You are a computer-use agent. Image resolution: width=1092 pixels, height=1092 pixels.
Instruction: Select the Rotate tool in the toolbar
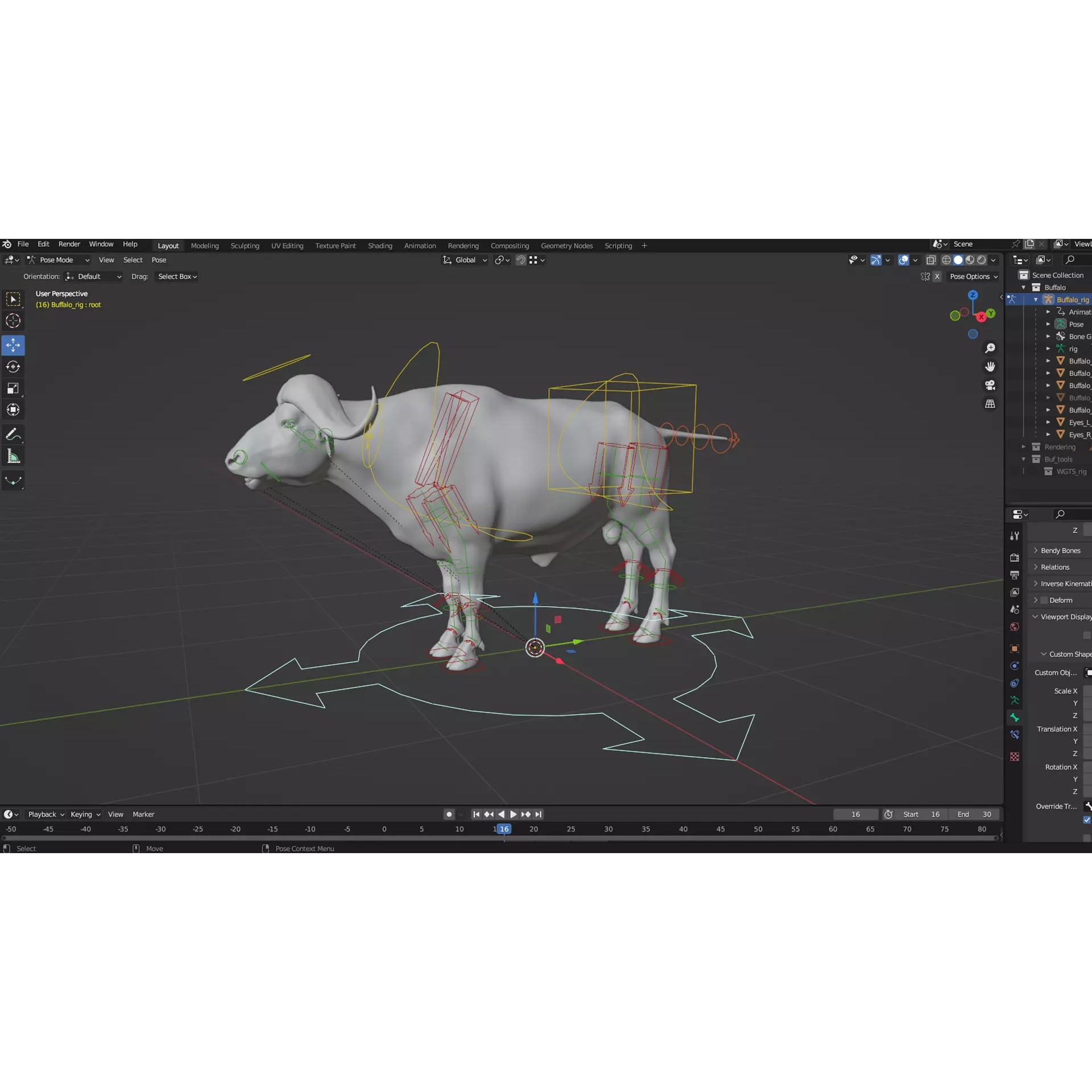pos(13,367)
